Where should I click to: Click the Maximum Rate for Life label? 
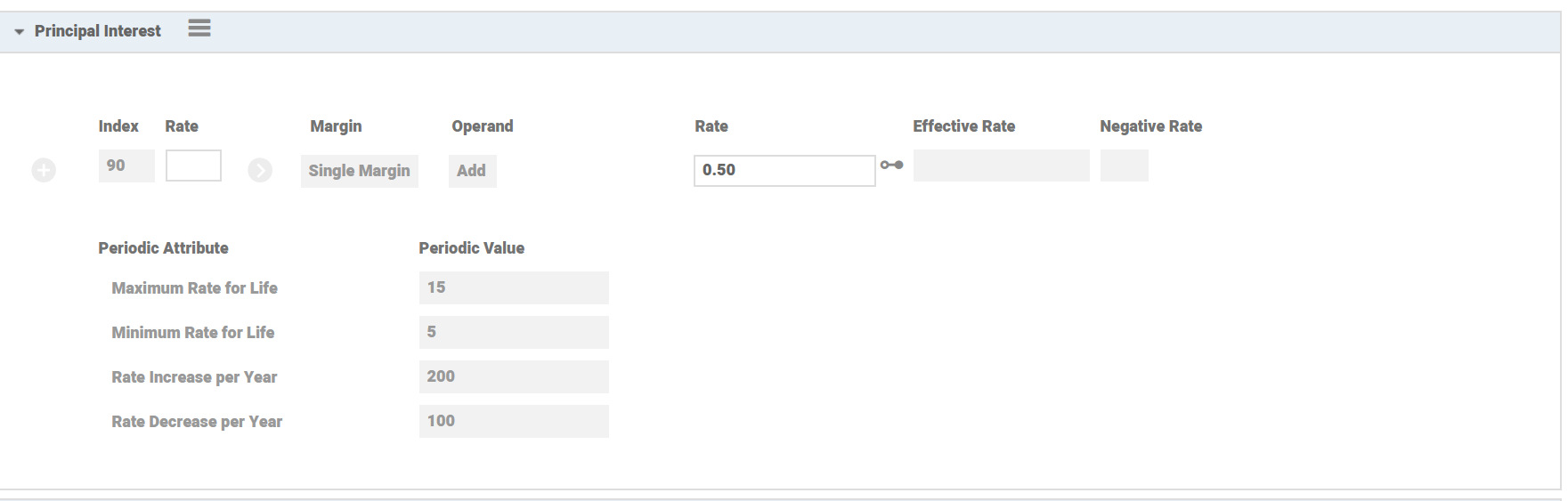coord(194,288)
